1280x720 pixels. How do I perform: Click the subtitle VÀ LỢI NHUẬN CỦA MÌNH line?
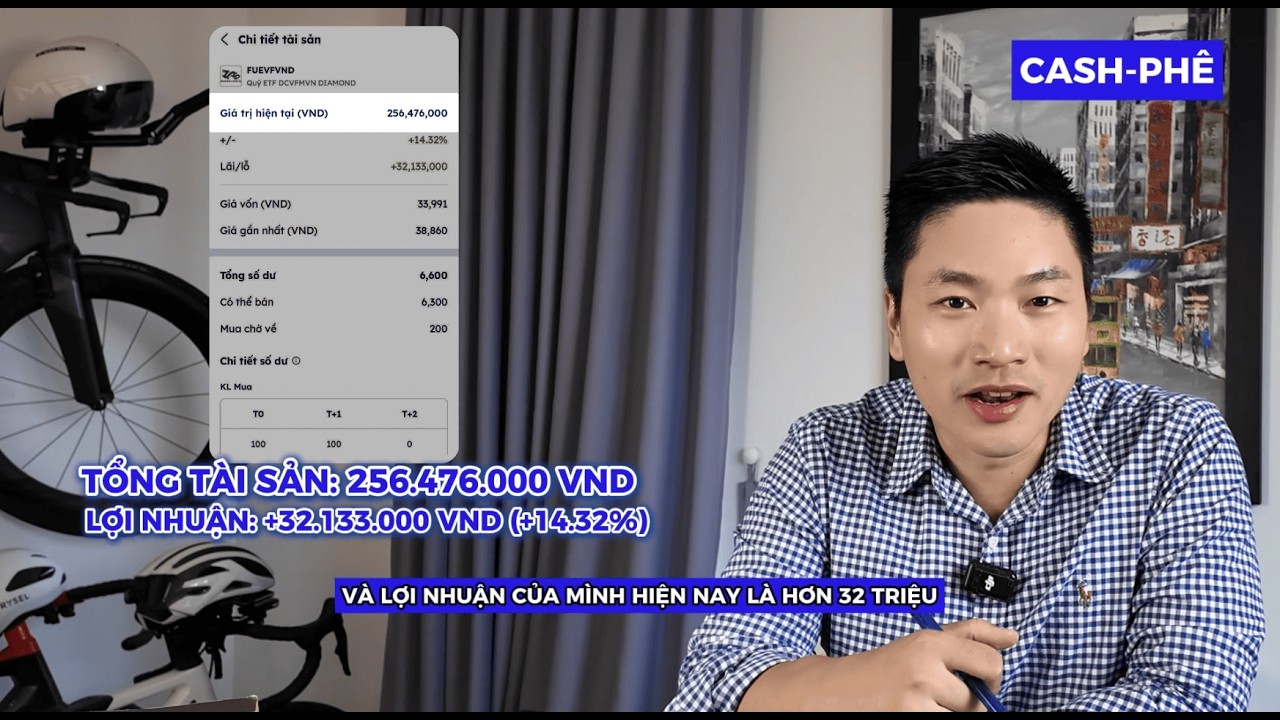coord(640,596)
